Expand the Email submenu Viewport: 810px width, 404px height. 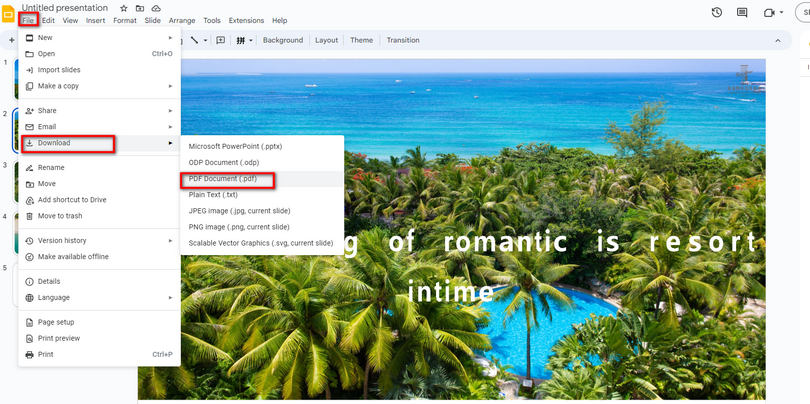(x=99, y=127)
